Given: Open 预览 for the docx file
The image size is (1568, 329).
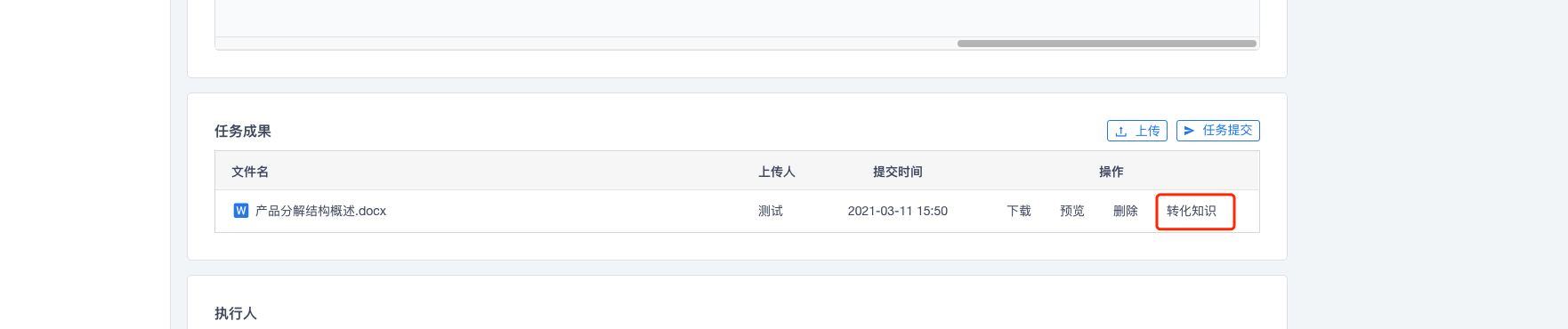Looking at the screenshot, I should coord(1072,211).
